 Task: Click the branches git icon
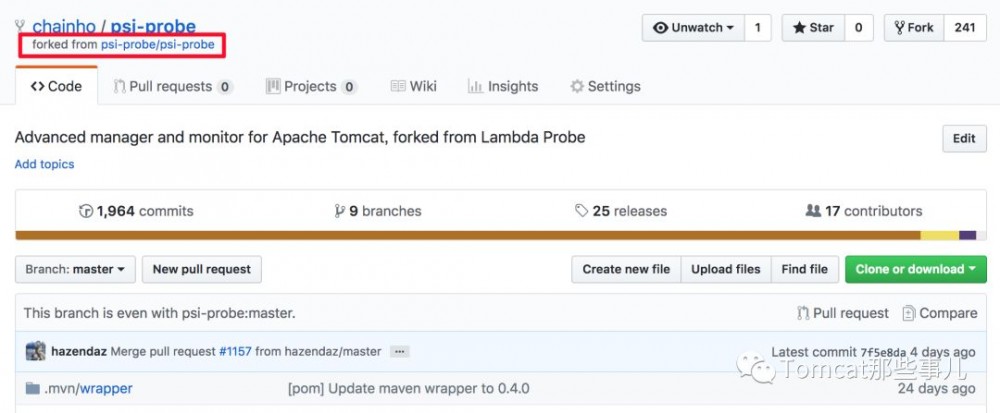tap(340, 211)
